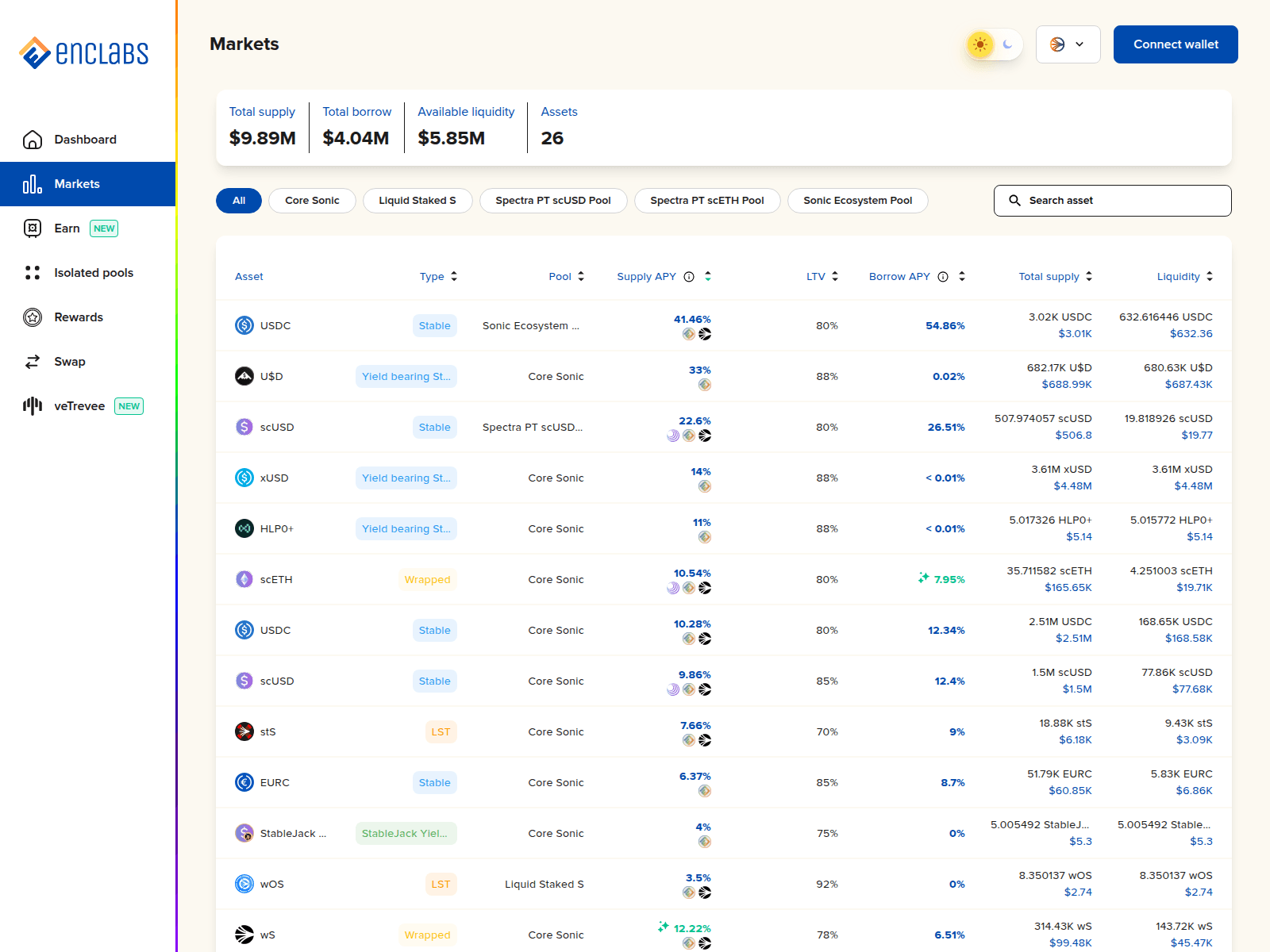
Task: Sort table by Supply APY arrows
Action: click(x=708, y=277)
